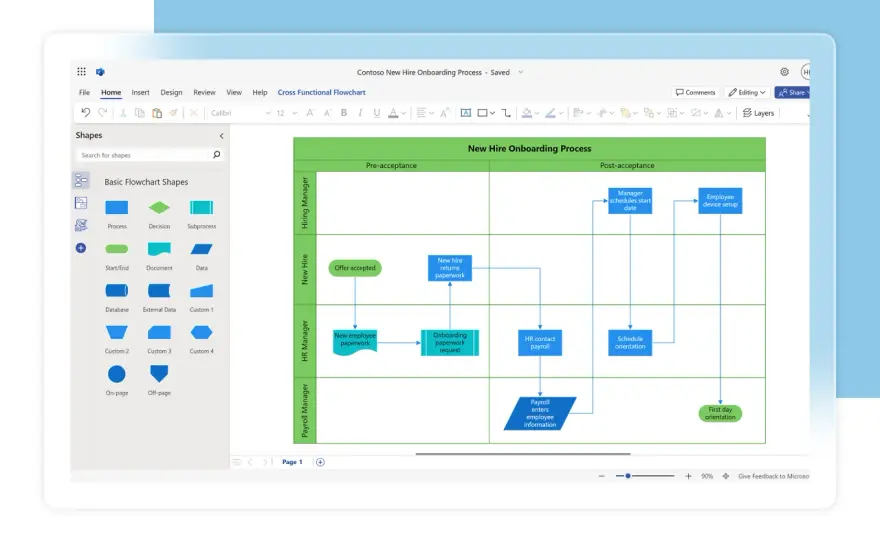Image resolution: width=880 pixels, height=540 pixels.
Task: Pick the Database shape
Action: coord(117,290)
